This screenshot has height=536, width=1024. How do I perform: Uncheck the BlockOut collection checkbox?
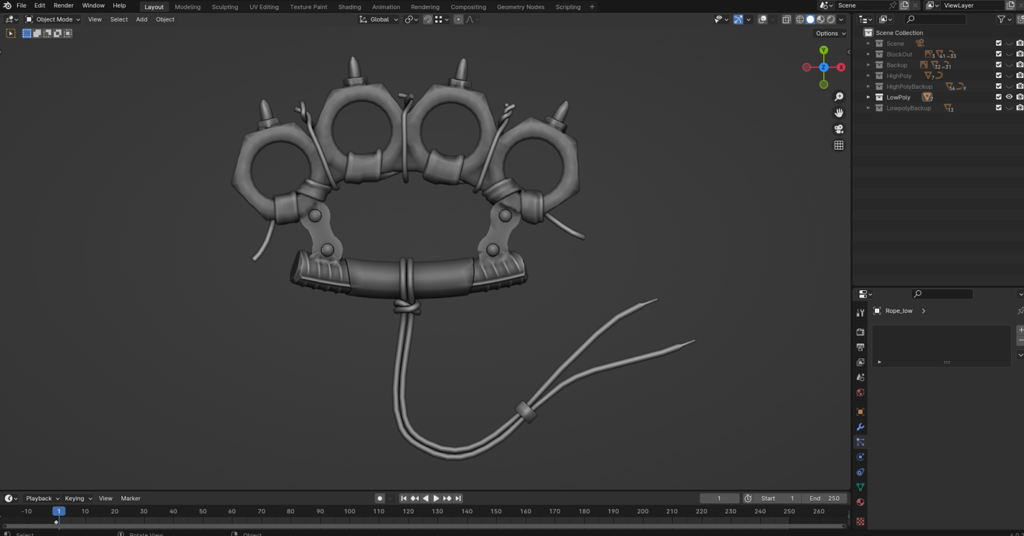[998, 54]
